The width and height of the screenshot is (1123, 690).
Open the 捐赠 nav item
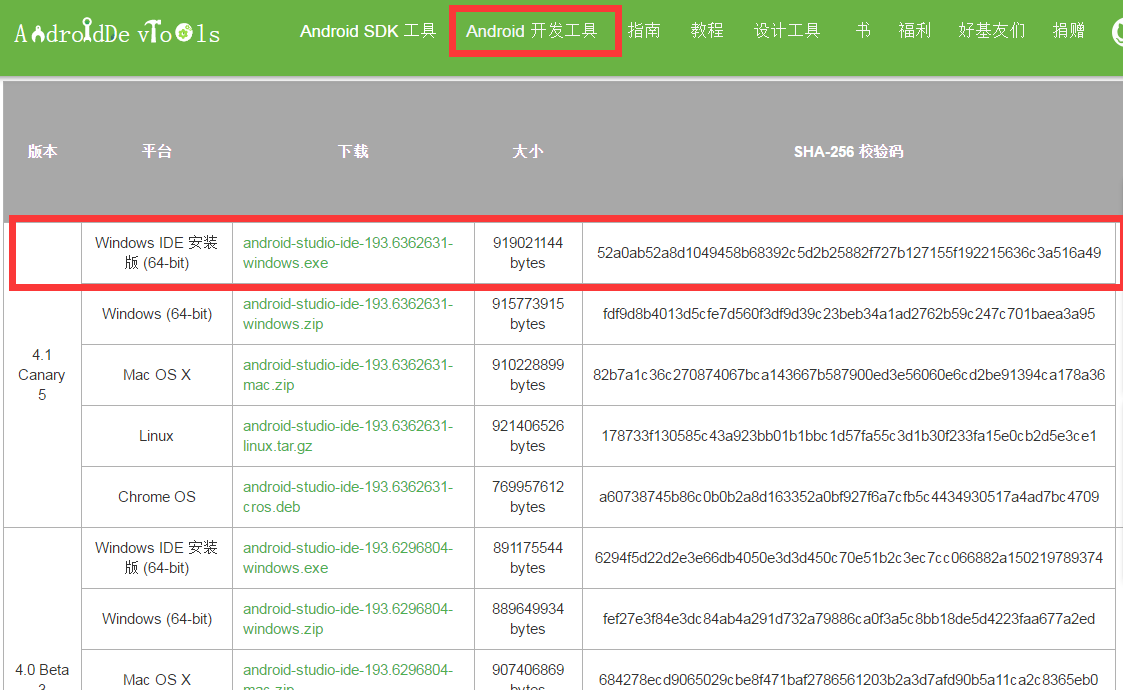click(1069, 31)
